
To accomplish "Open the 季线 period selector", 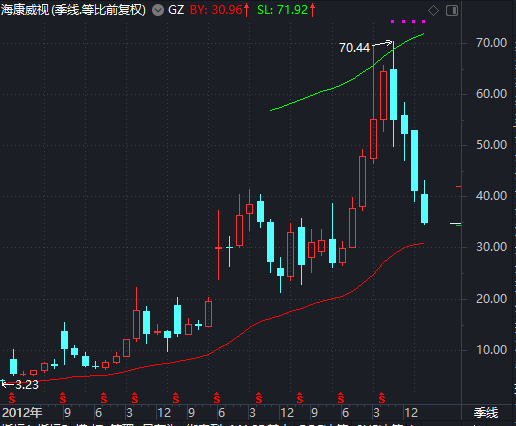I will (486, 413).
